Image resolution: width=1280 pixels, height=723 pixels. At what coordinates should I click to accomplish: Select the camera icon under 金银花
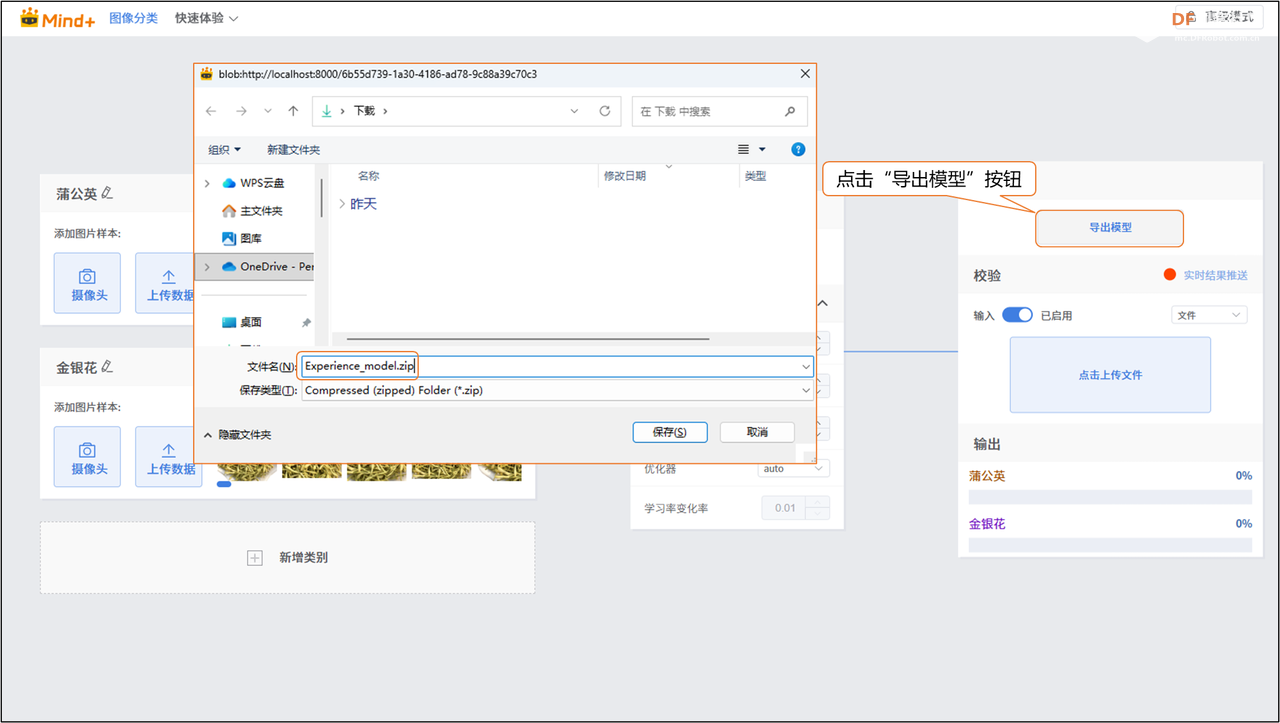tap(87, 456)
